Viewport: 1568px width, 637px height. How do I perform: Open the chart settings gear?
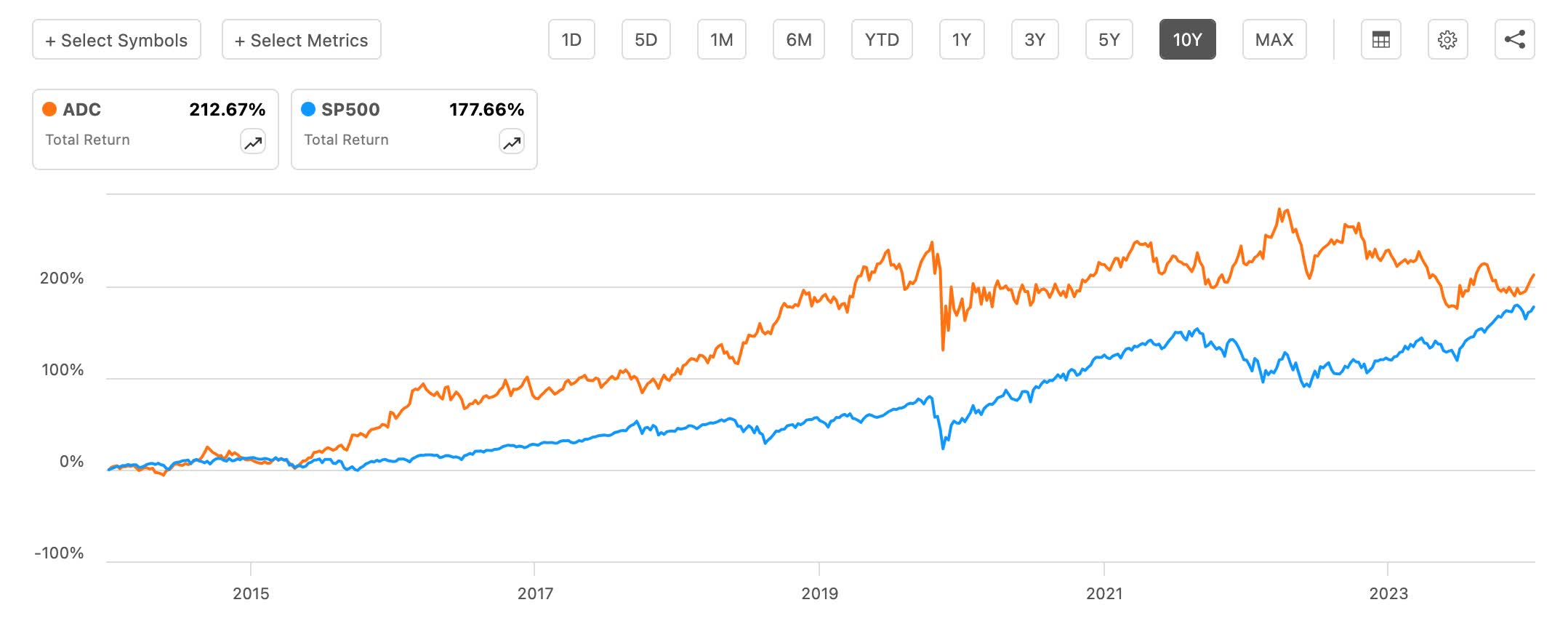pyautogui.click(x=1447, y=40)
